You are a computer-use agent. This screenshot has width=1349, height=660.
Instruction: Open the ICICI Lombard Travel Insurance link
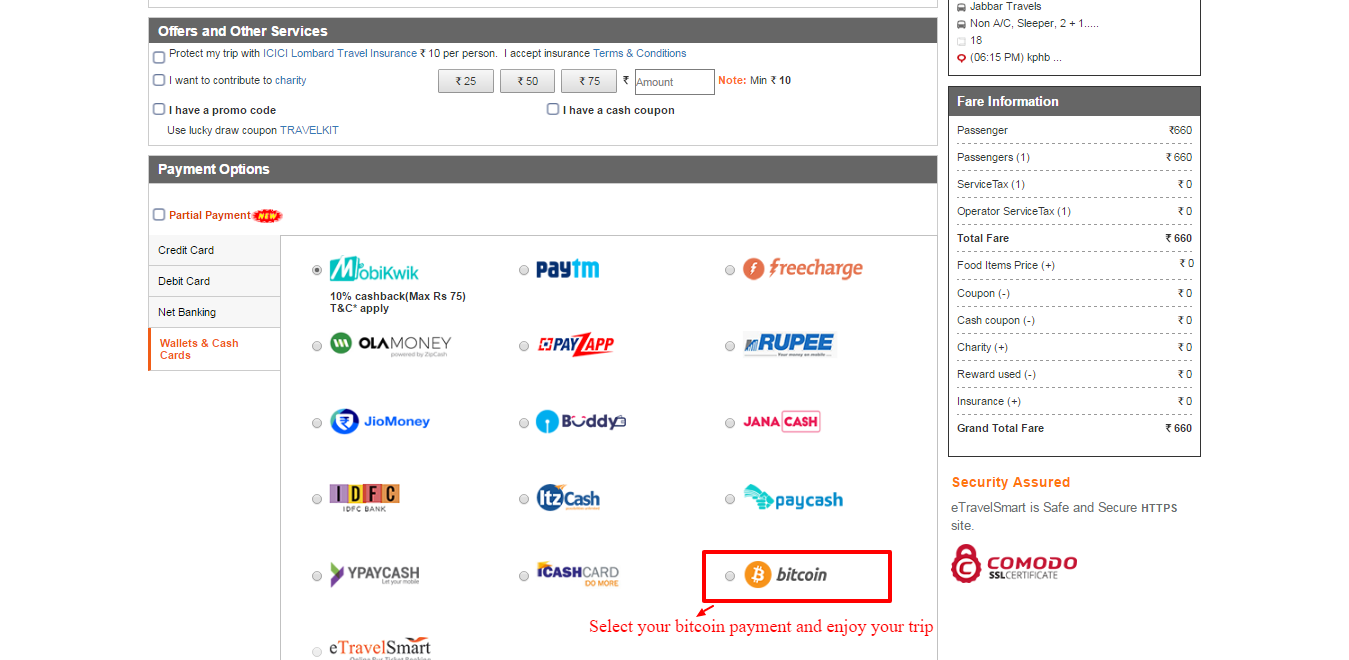(x=340, y=54)
